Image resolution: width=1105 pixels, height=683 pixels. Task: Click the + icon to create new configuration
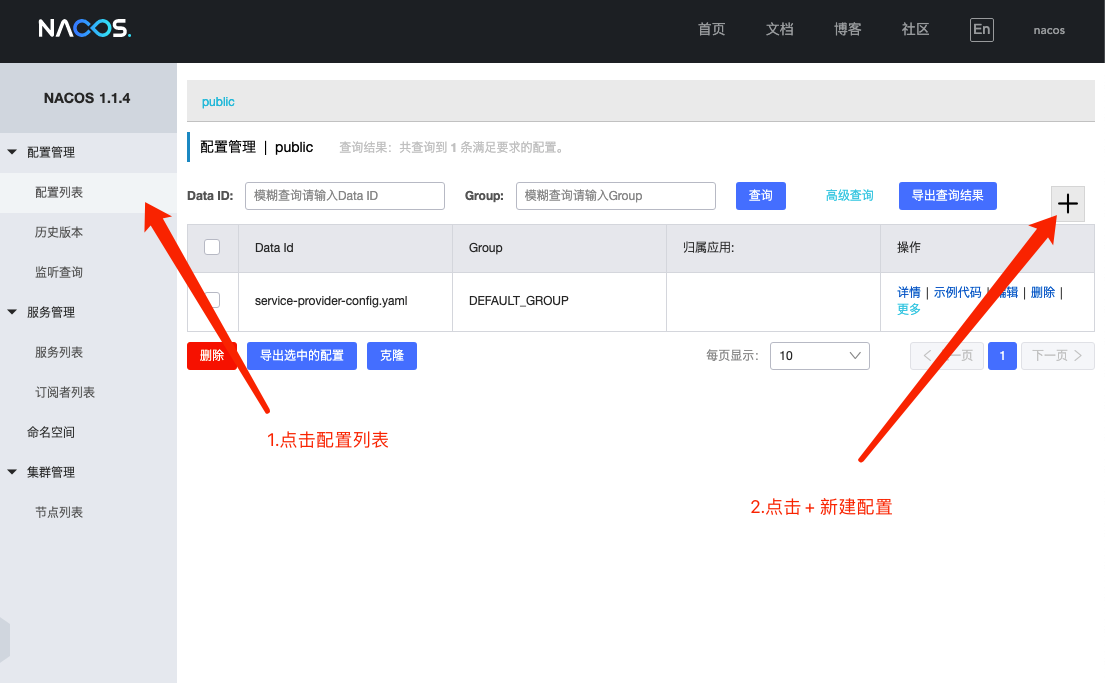(1067, 203)
